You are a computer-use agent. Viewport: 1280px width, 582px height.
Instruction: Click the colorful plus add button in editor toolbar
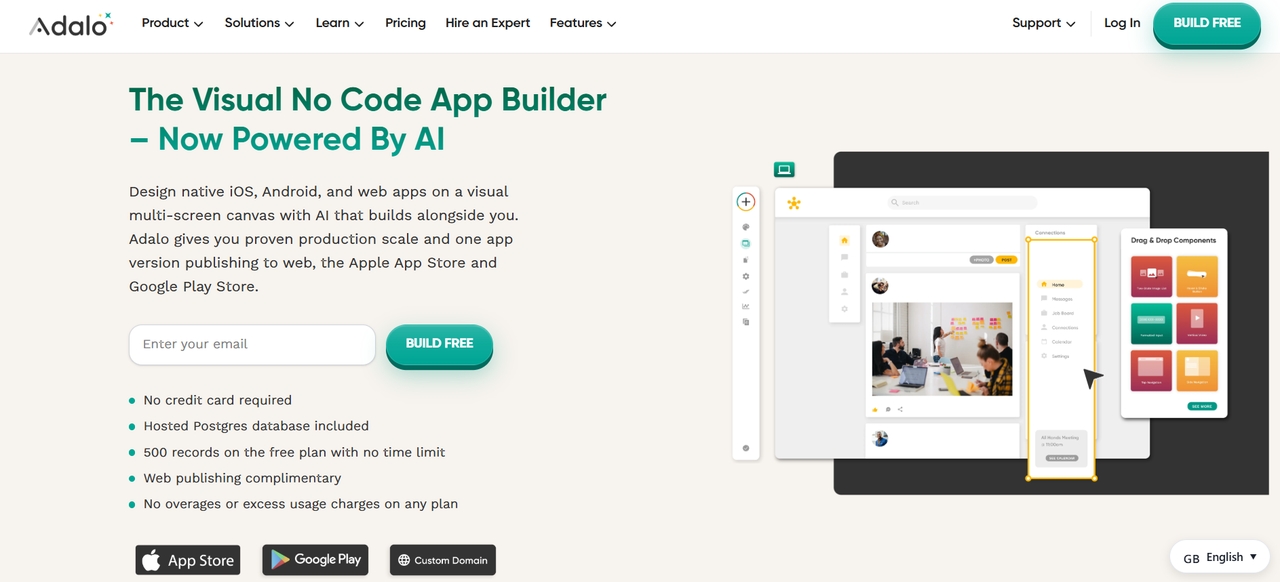(745, 201)
